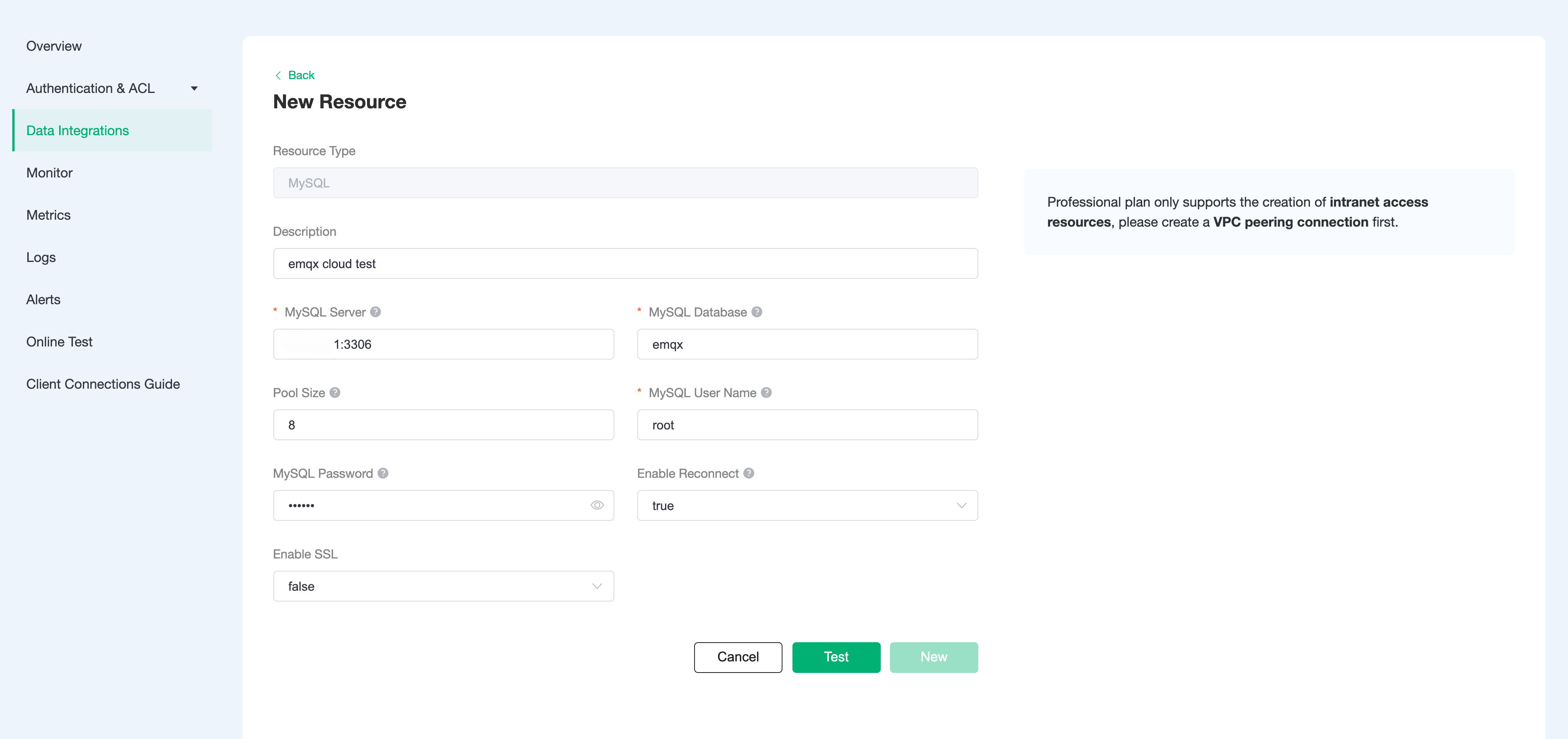Click the MySQL Password help icon
This screenshot has height=739, width=1568.
[x=383, y=473]
